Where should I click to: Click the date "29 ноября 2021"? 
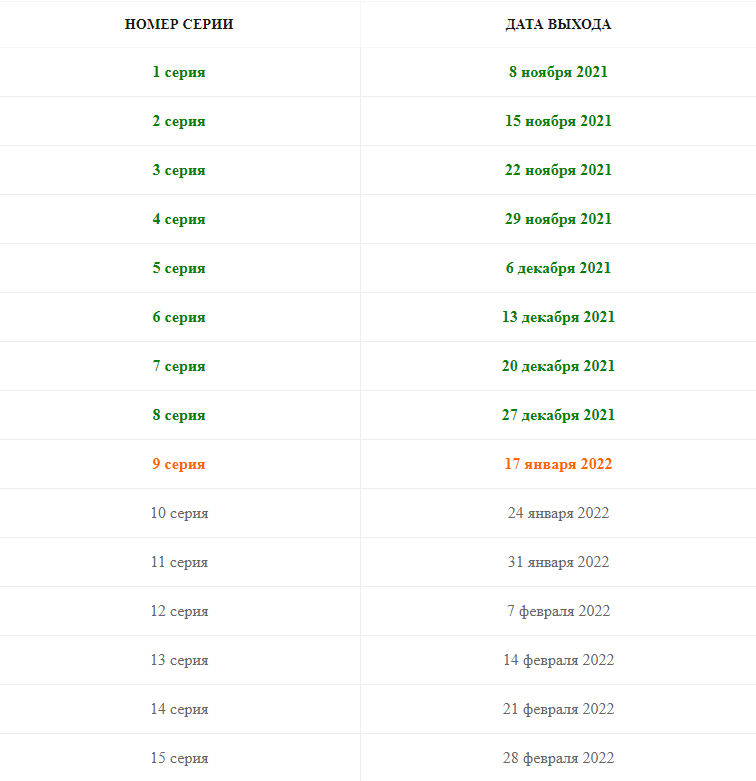click(558, 219)
